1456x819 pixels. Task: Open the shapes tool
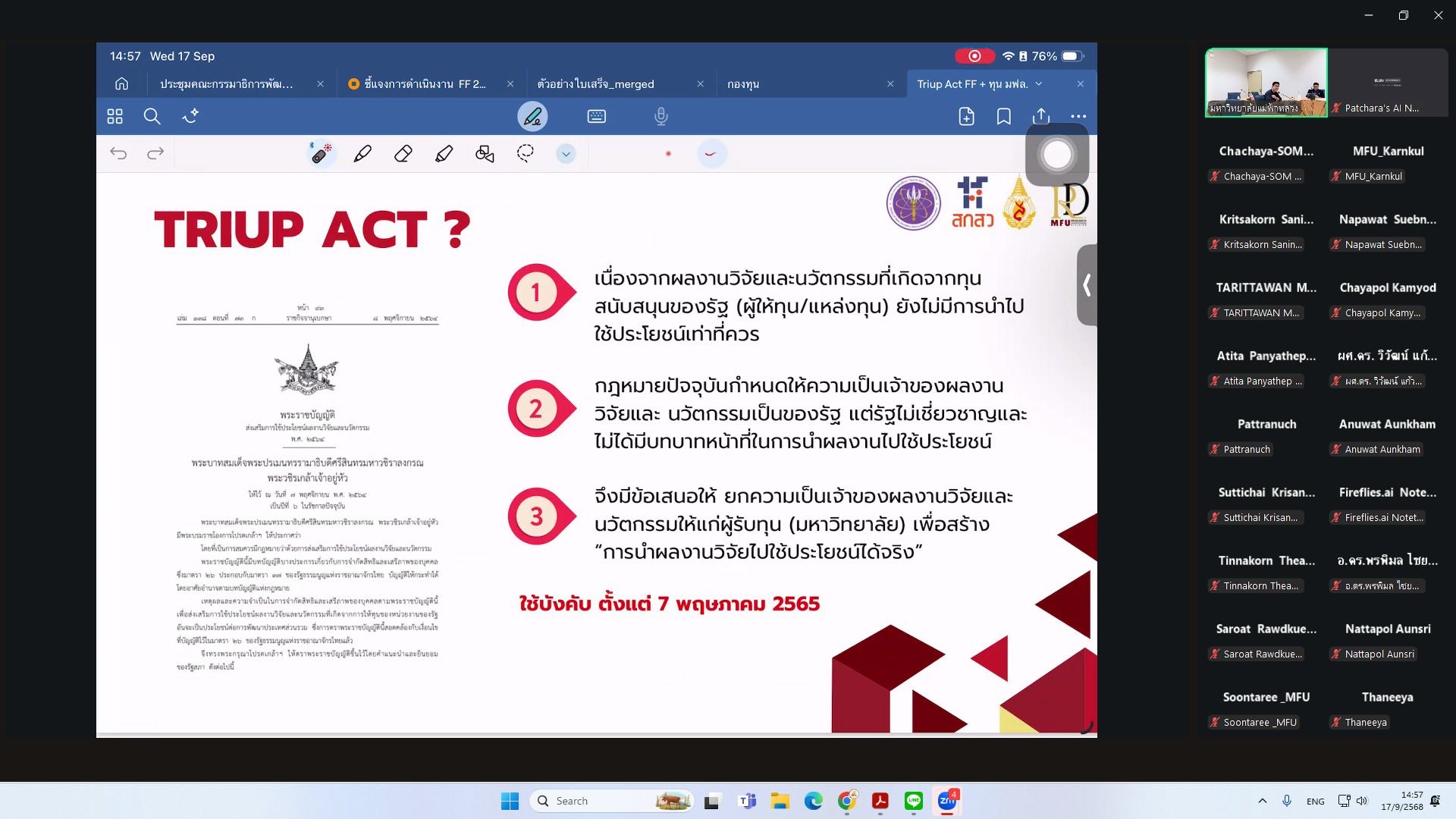[485, 154]
